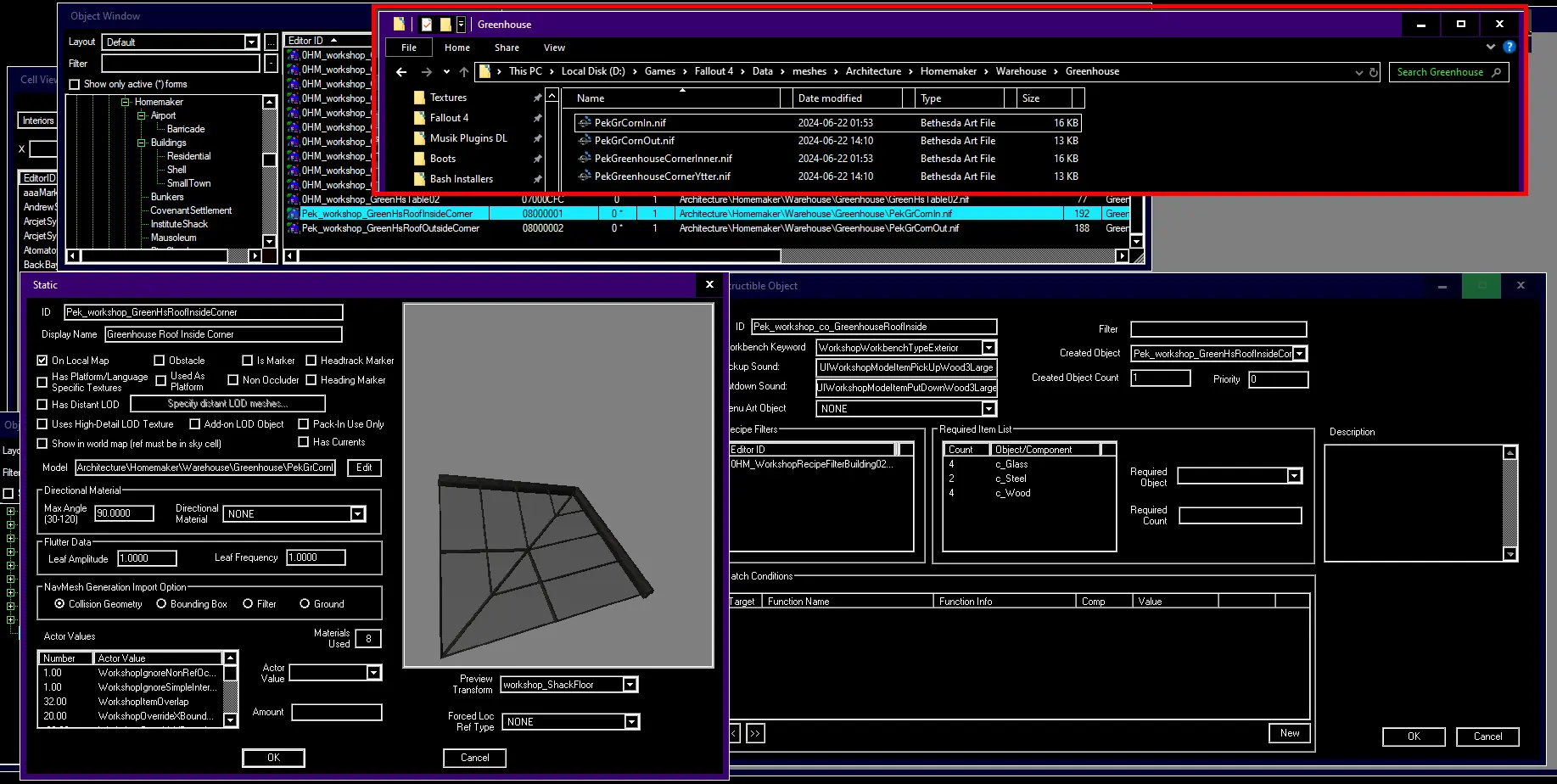The height and width of the screenshot is (784, 1557).
Task: Click OK in Static dialog
Action: click(x=273, y=758)
